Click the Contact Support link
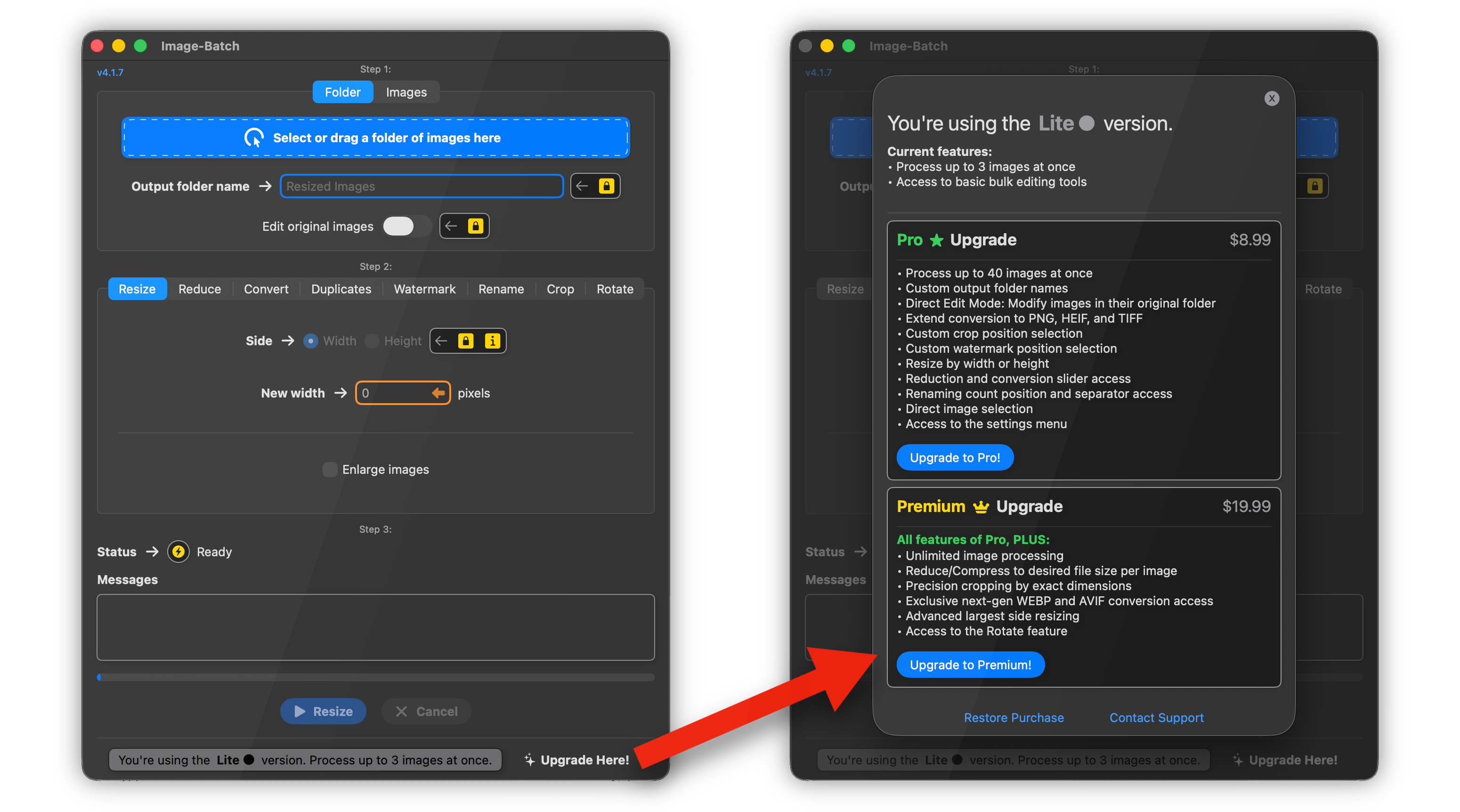 [1156, 717]
